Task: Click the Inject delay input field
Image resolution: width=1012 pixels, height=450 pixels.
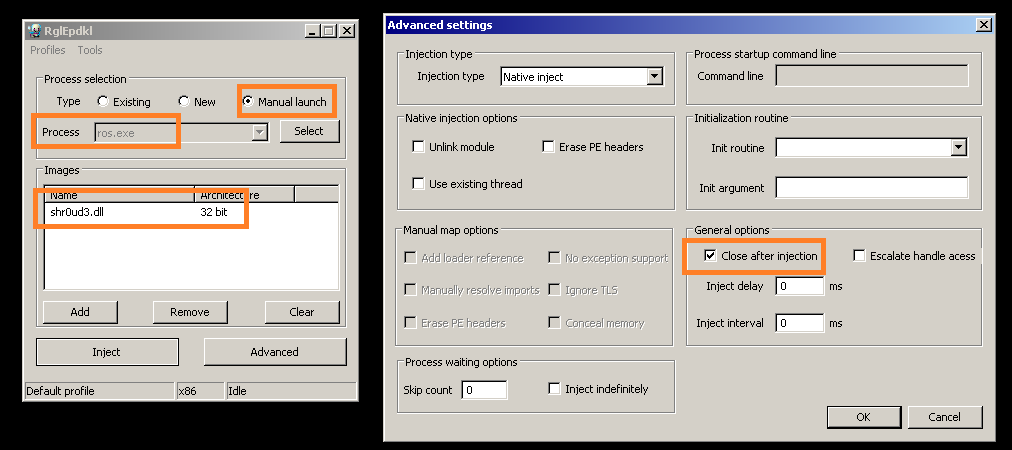Action: pos(799,287)
